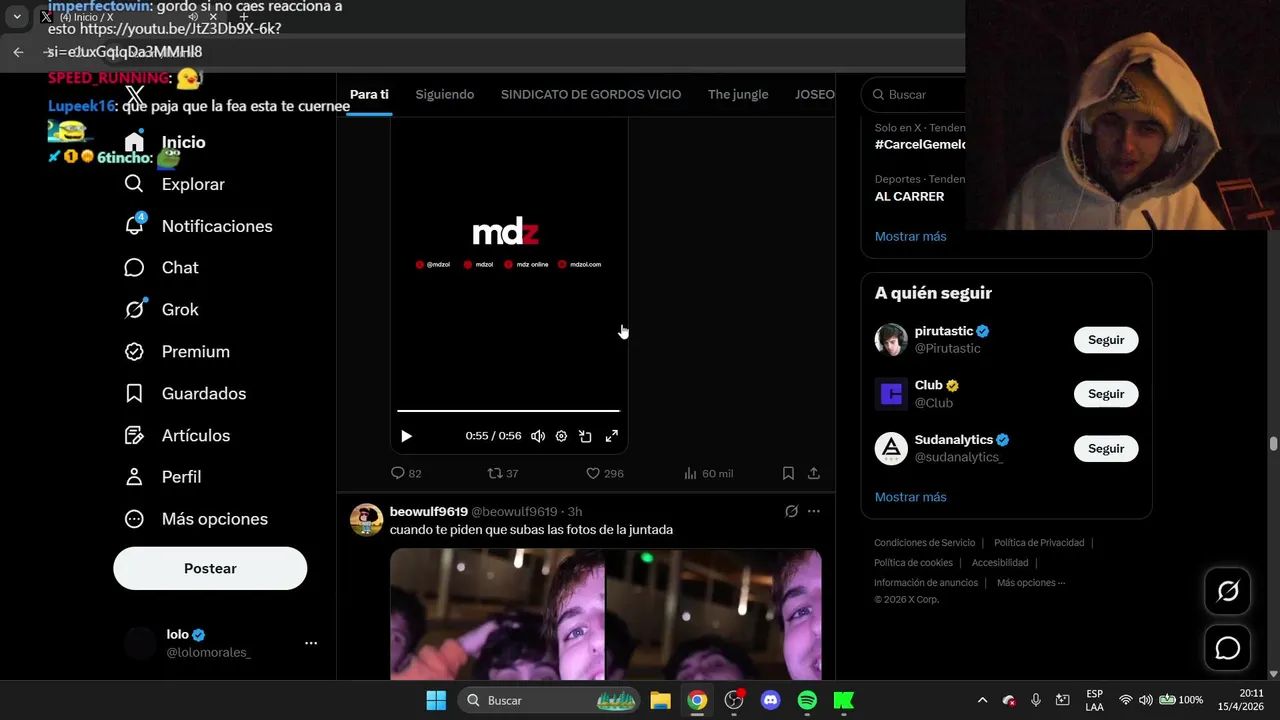Seek on the video progress bar

(x=508, y=411)
